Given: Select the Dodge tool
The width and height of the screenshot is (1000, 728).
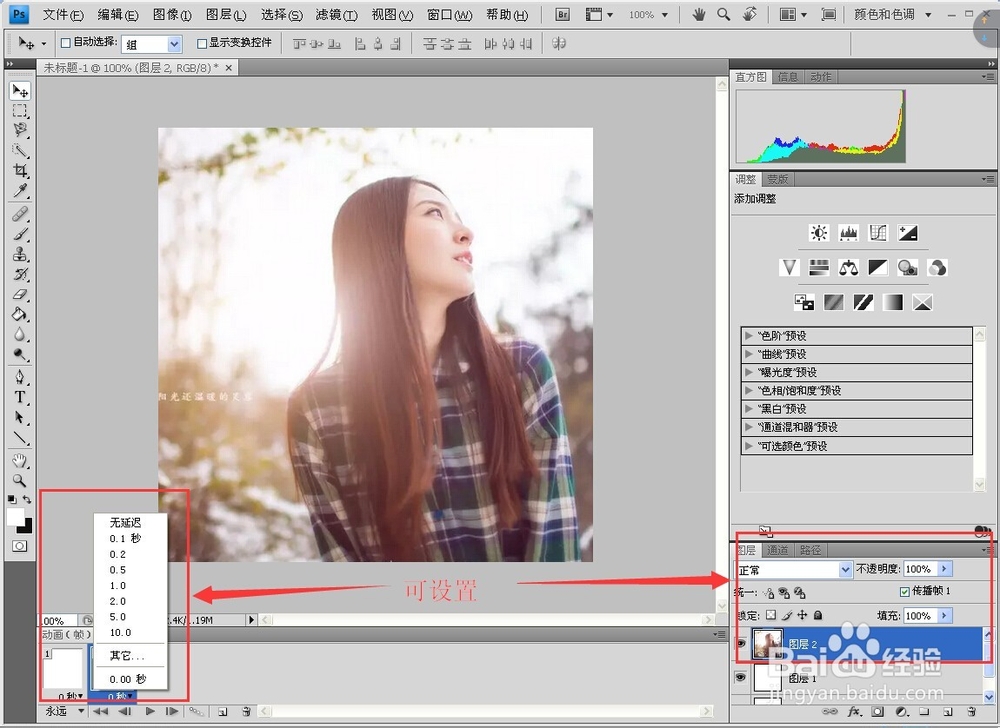Looking at the screenshot, I should pos(20,354).
